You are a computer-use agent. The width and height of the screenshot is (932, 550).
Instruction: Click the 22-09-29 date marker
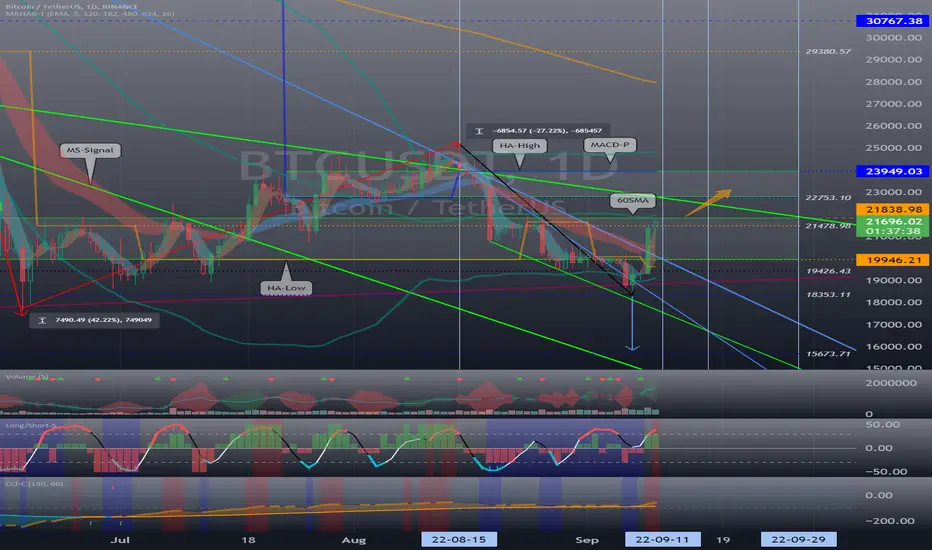(798, 539)
